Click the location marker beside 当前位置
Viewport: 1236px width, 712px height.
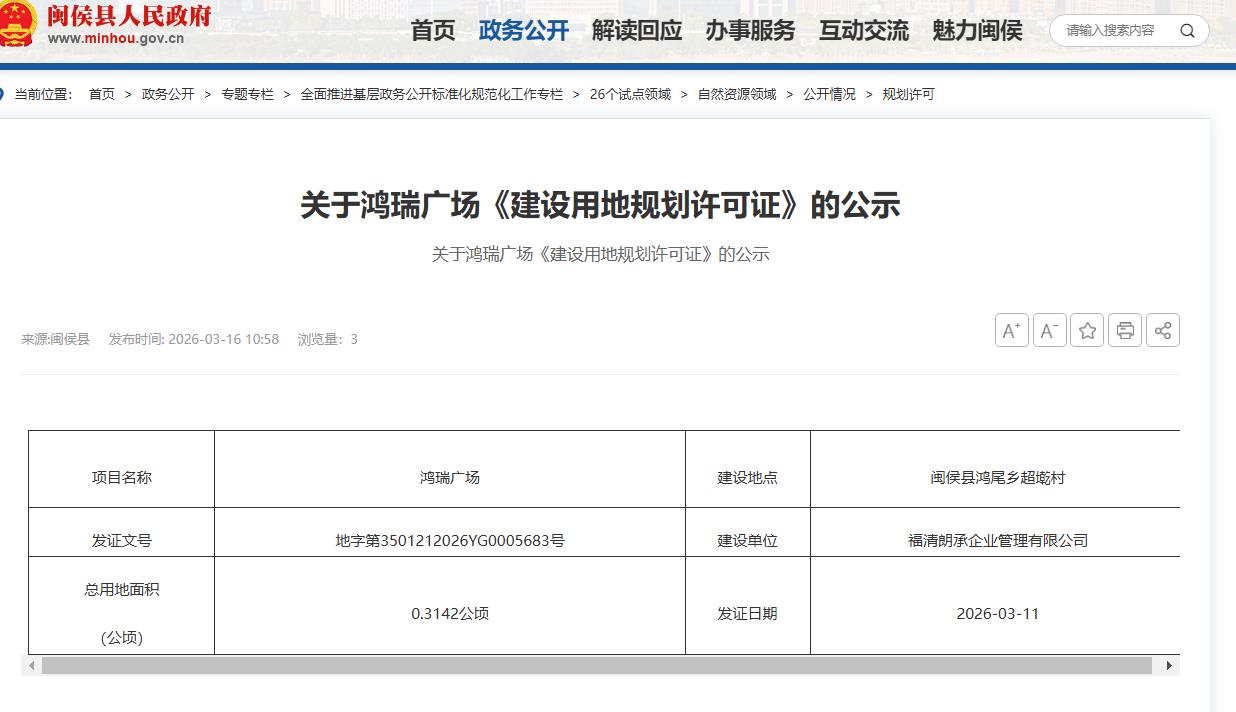click(3, 94)
